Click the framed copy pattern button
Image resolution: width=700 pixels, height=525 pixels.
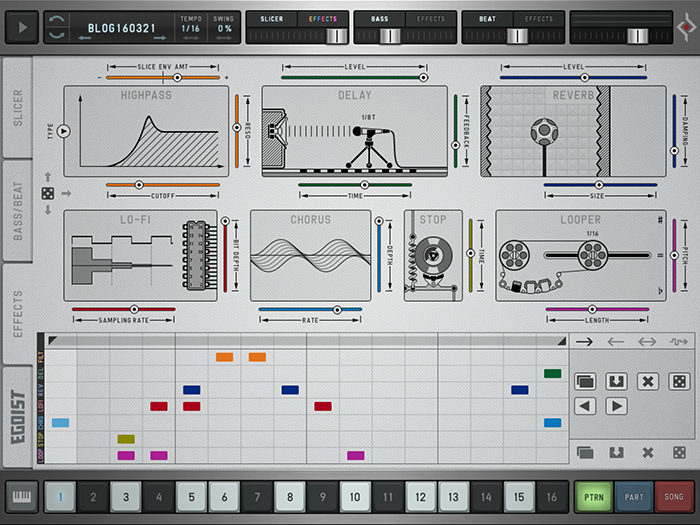coord(585,382)
